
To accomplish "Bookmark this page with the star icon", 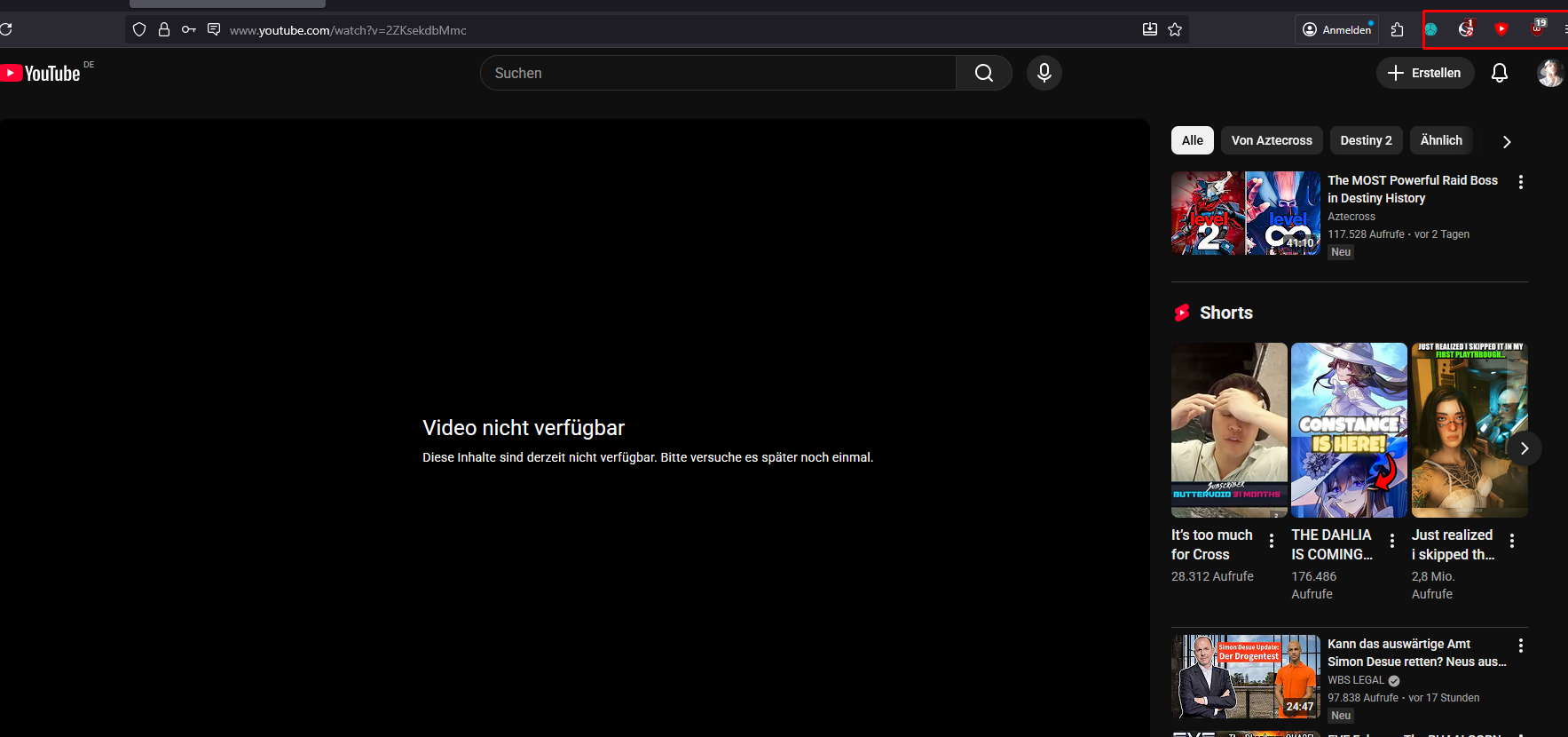I will [1174, 29].
